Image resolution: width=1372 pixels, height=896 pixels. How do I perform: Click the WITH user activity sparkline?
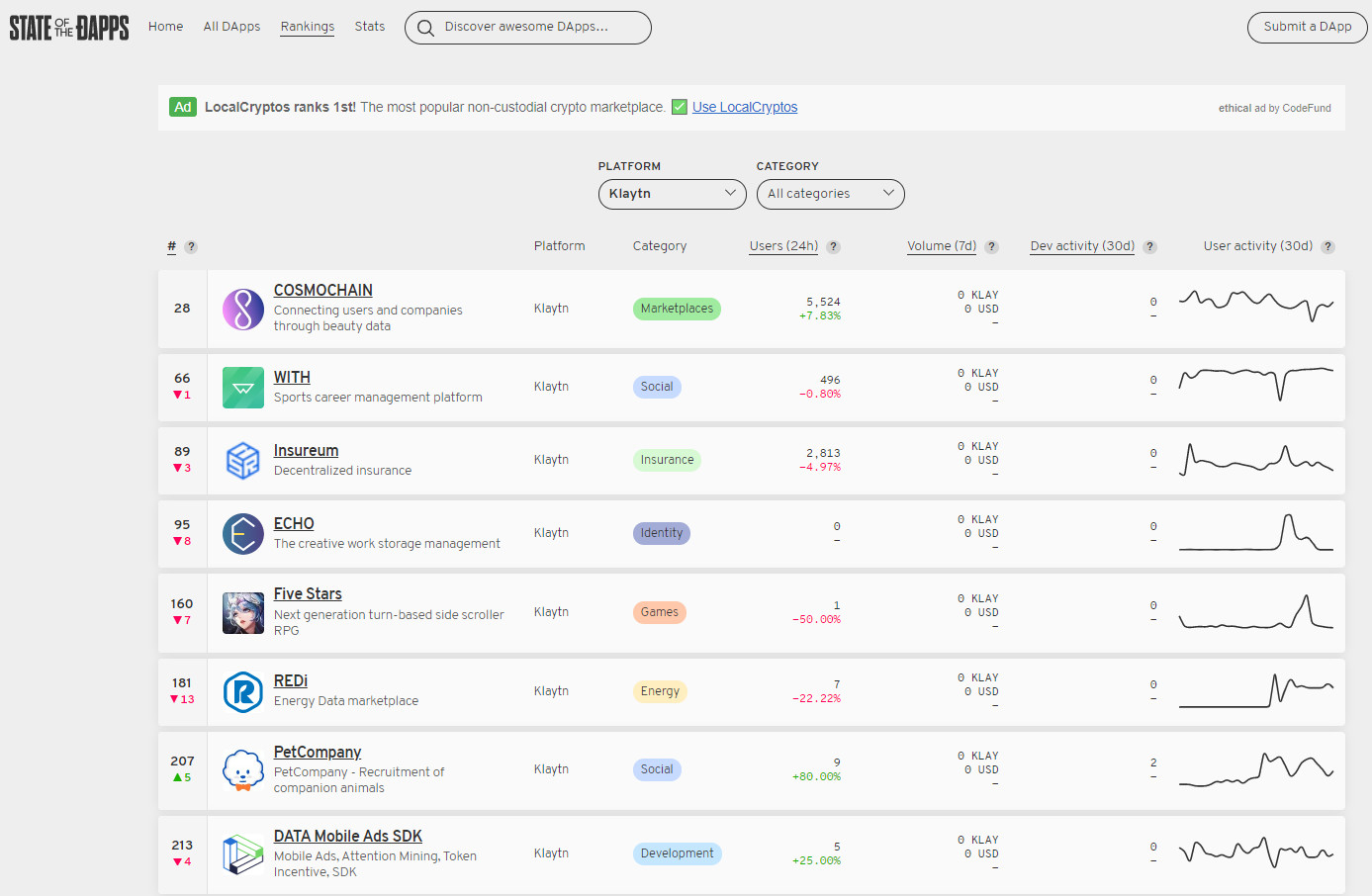[1256, 384]
